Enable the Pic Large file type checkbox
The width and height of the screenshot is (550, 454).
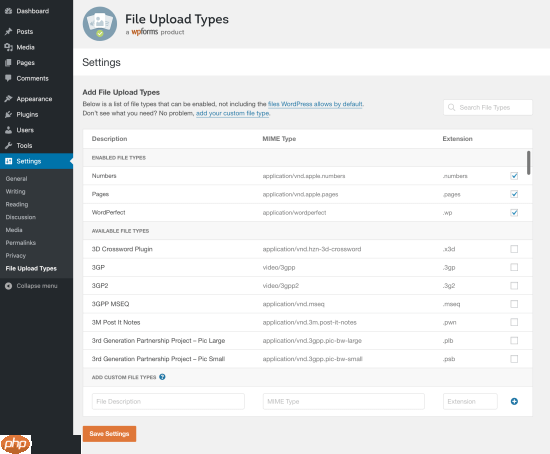coord(514,340)
